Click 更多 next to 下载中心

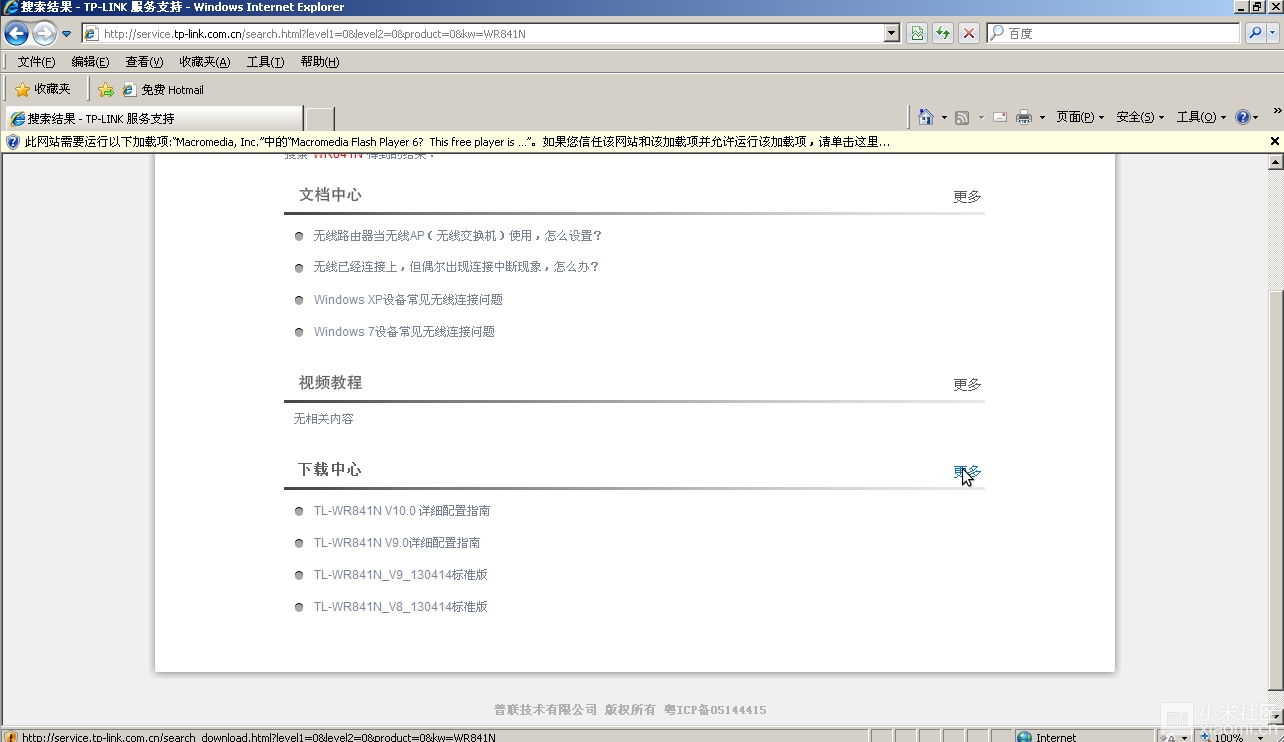coord(967,472)
